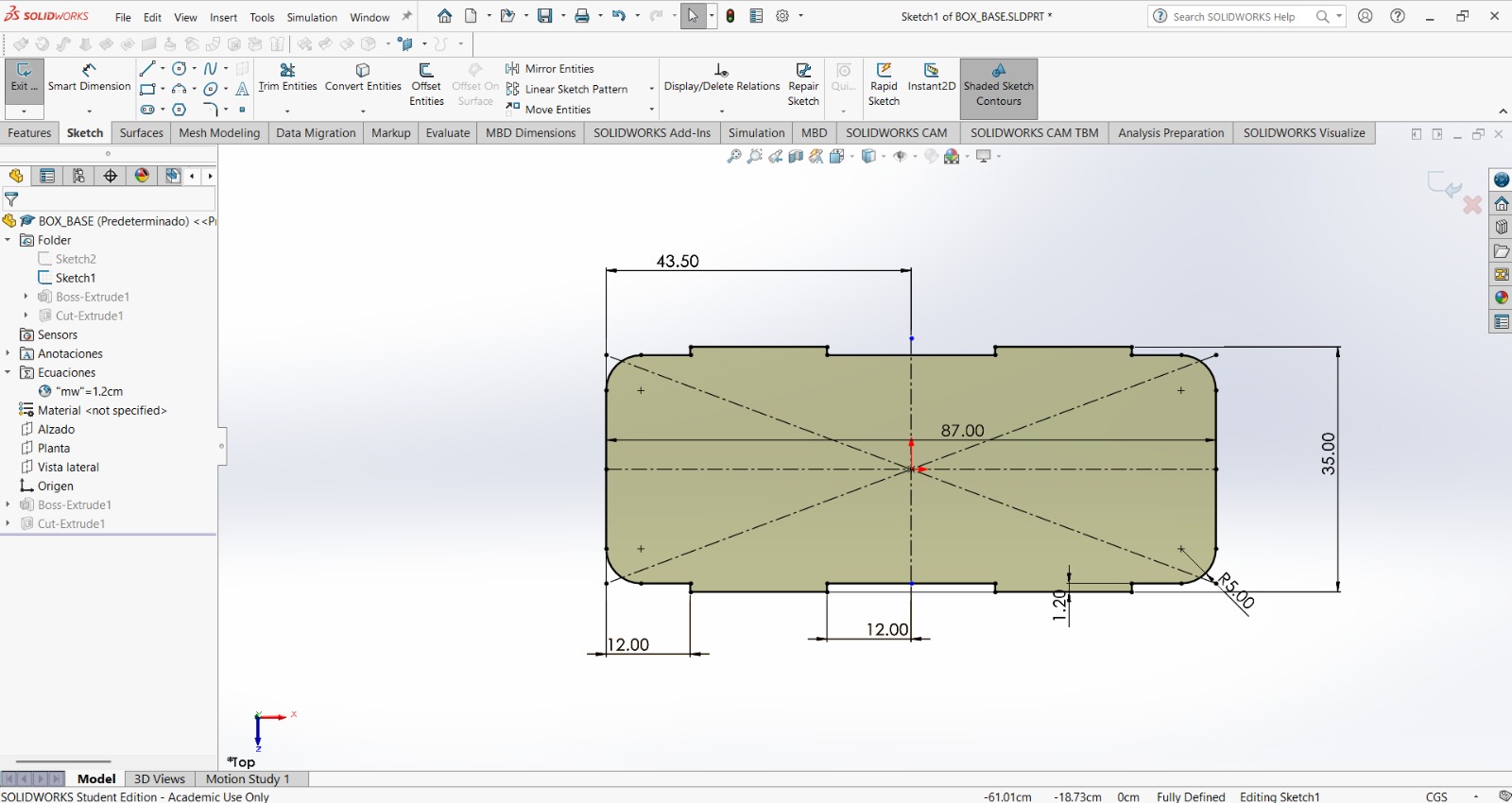Image resolution: width=1512 pixels, height=803 pixels.
Task: Choose the Offset Entities tool
Action: (x=426, y=84)
